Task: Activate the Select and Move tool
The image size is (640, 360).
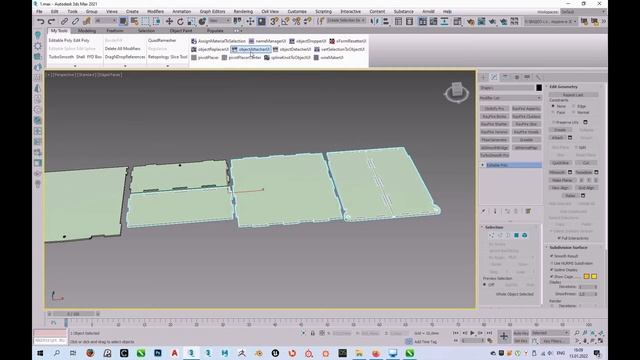Action: coord(169,21)
